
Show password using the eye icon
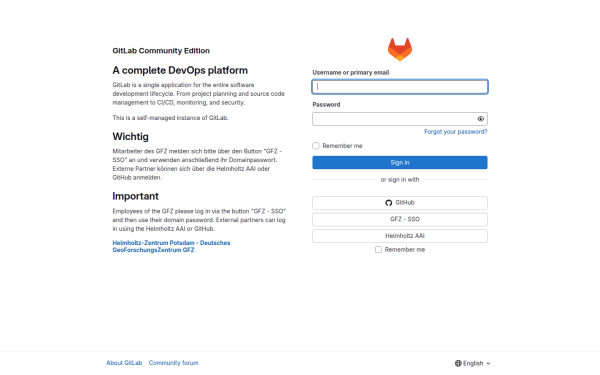click(481, 119)
